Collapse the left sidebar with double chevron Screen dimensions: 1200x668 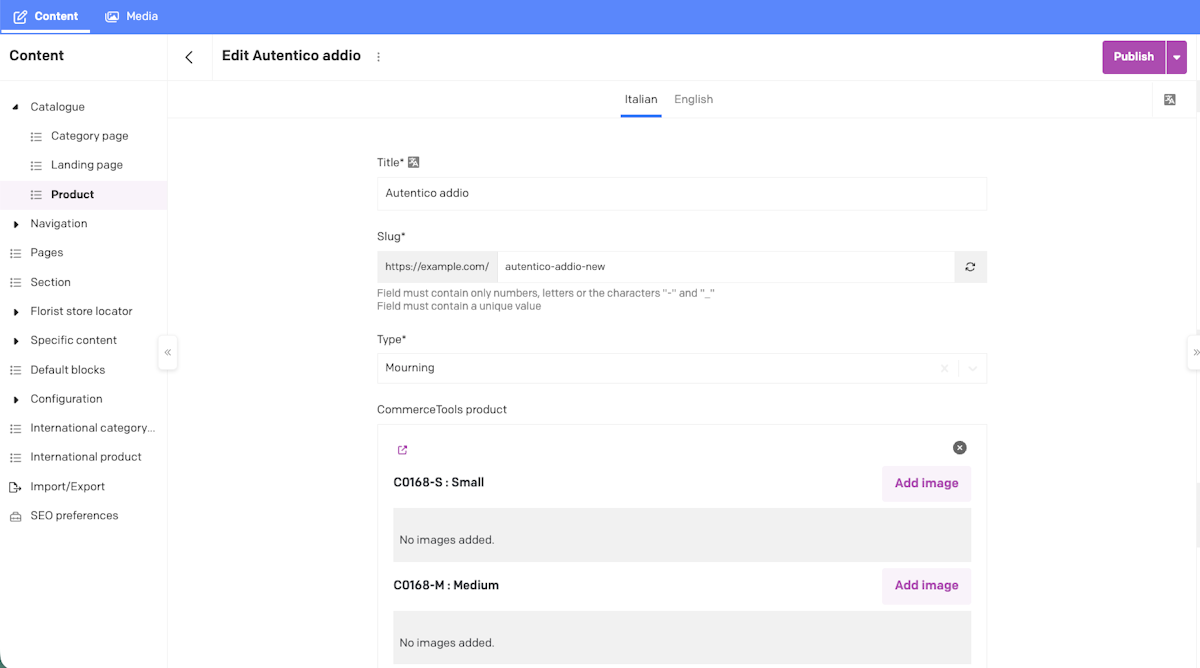pos(168,352)
